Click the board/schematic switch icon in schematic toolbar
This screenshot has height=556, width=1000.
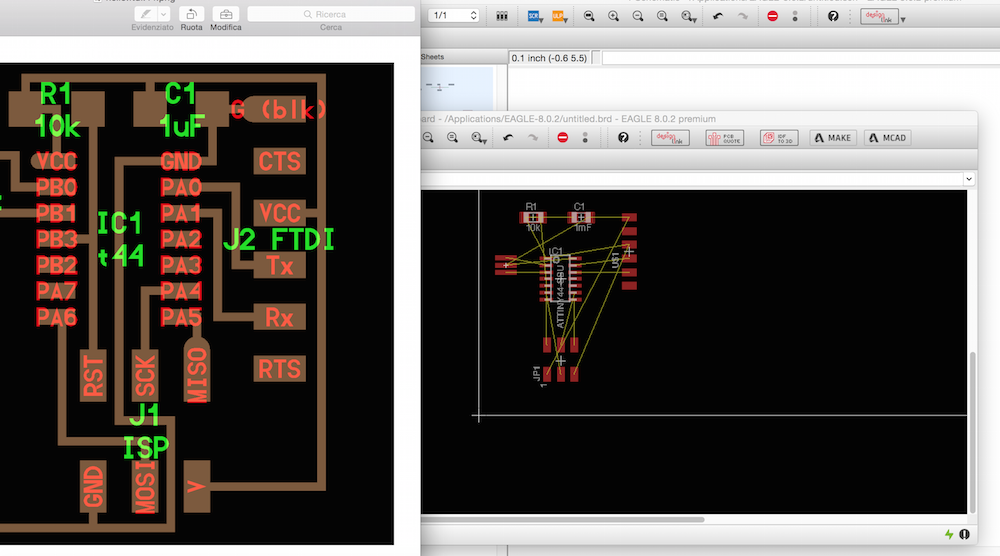point(502,16)
